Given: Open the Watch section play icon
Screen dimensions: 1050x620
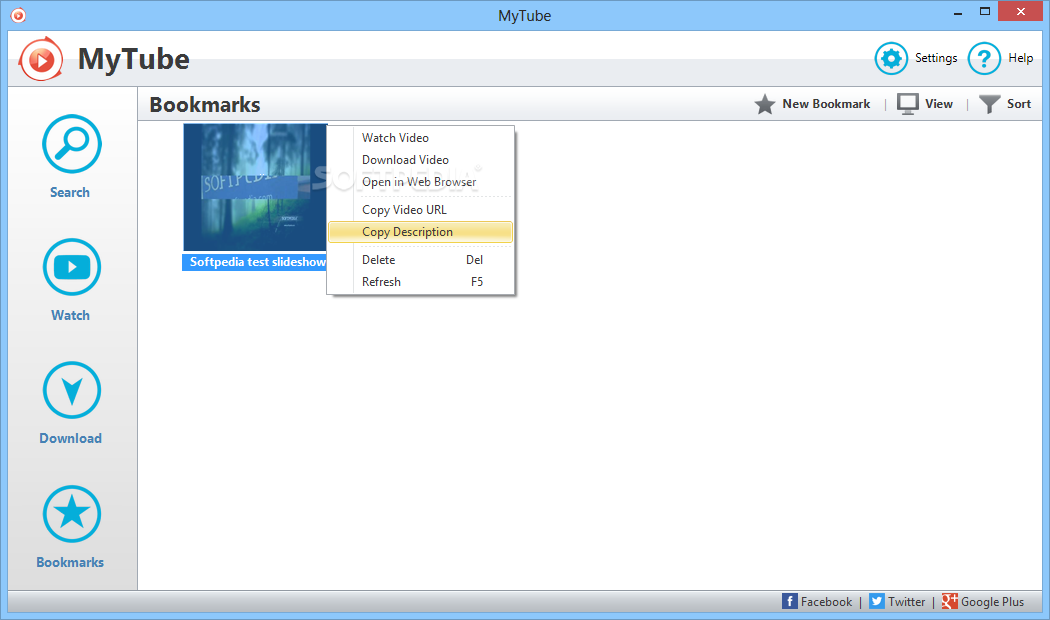Looking at the screenshot, I should pyautogui.click(x=72, y=267).
